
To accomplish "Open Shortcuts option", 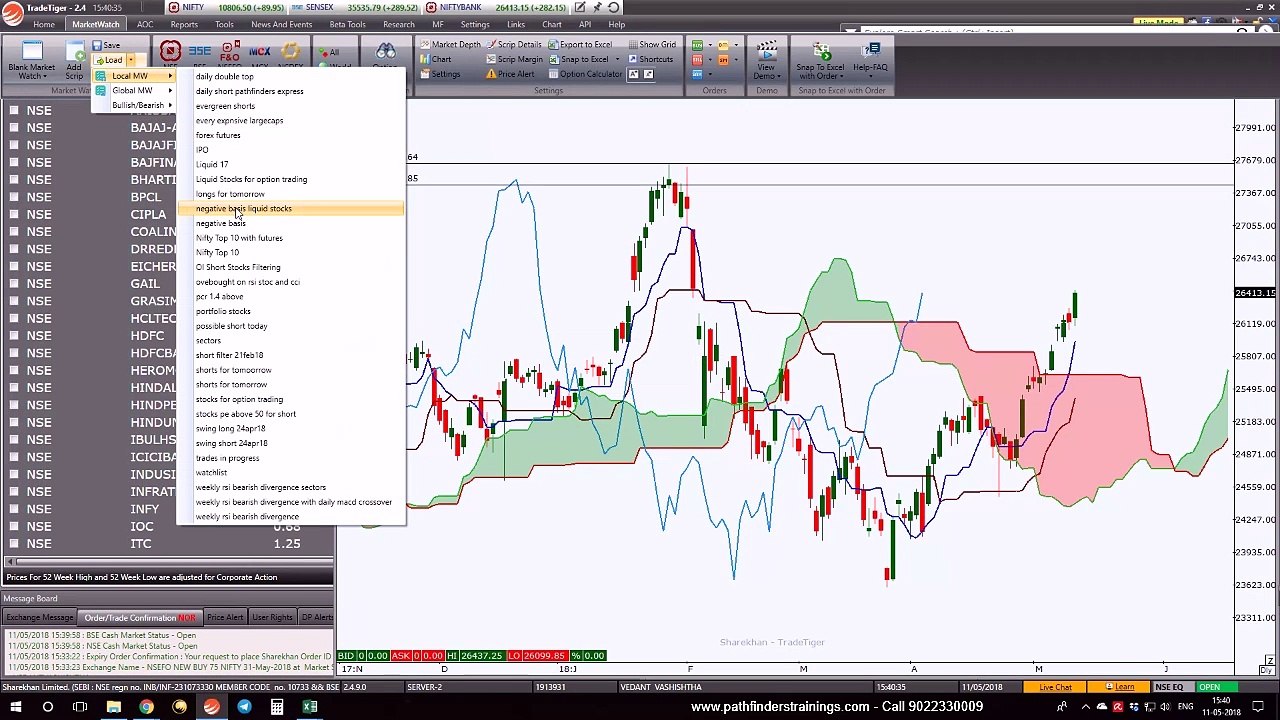I will click(650, 59).
